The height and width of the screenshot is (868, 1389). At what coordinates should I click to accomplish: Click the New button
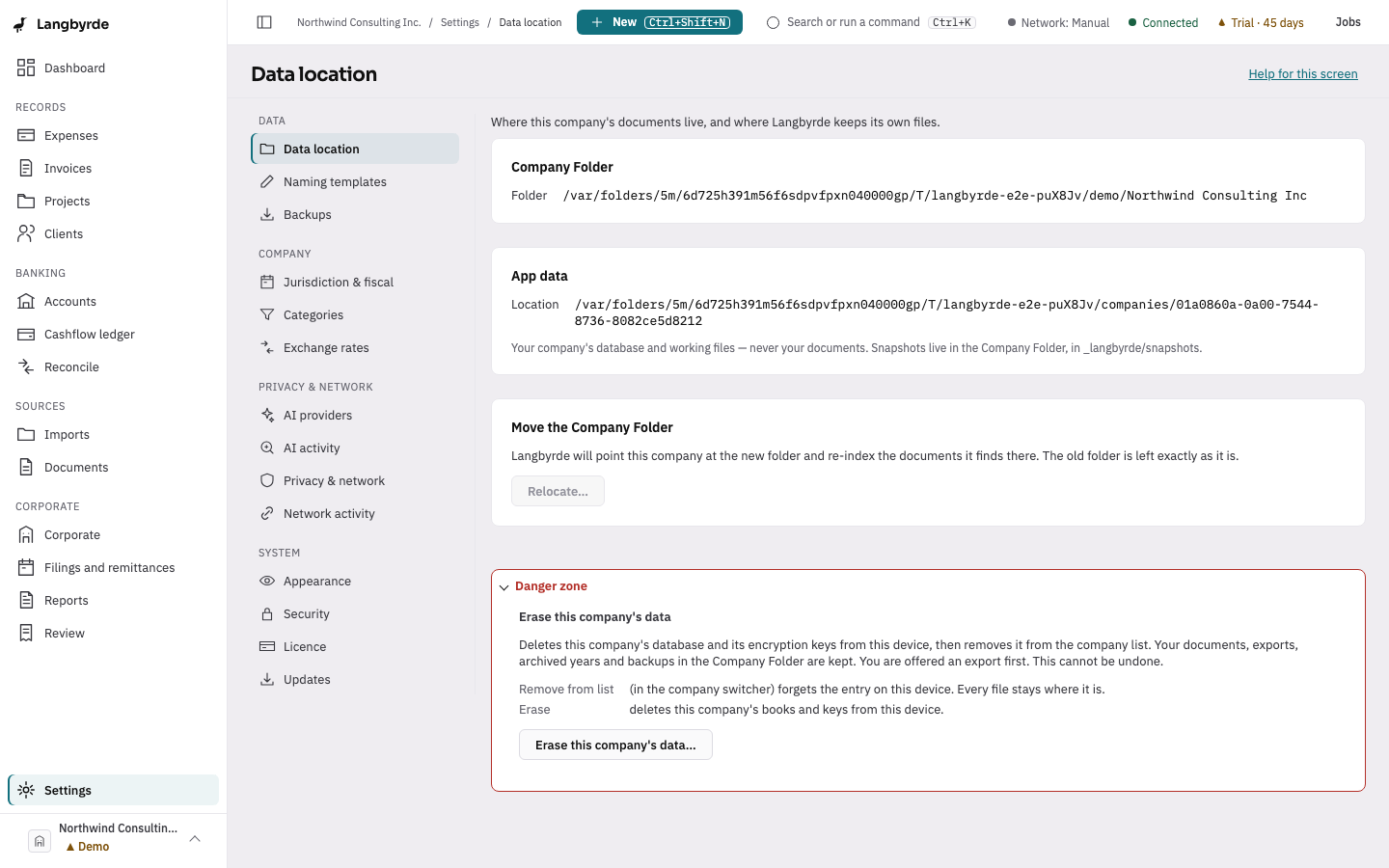(660, 22)
